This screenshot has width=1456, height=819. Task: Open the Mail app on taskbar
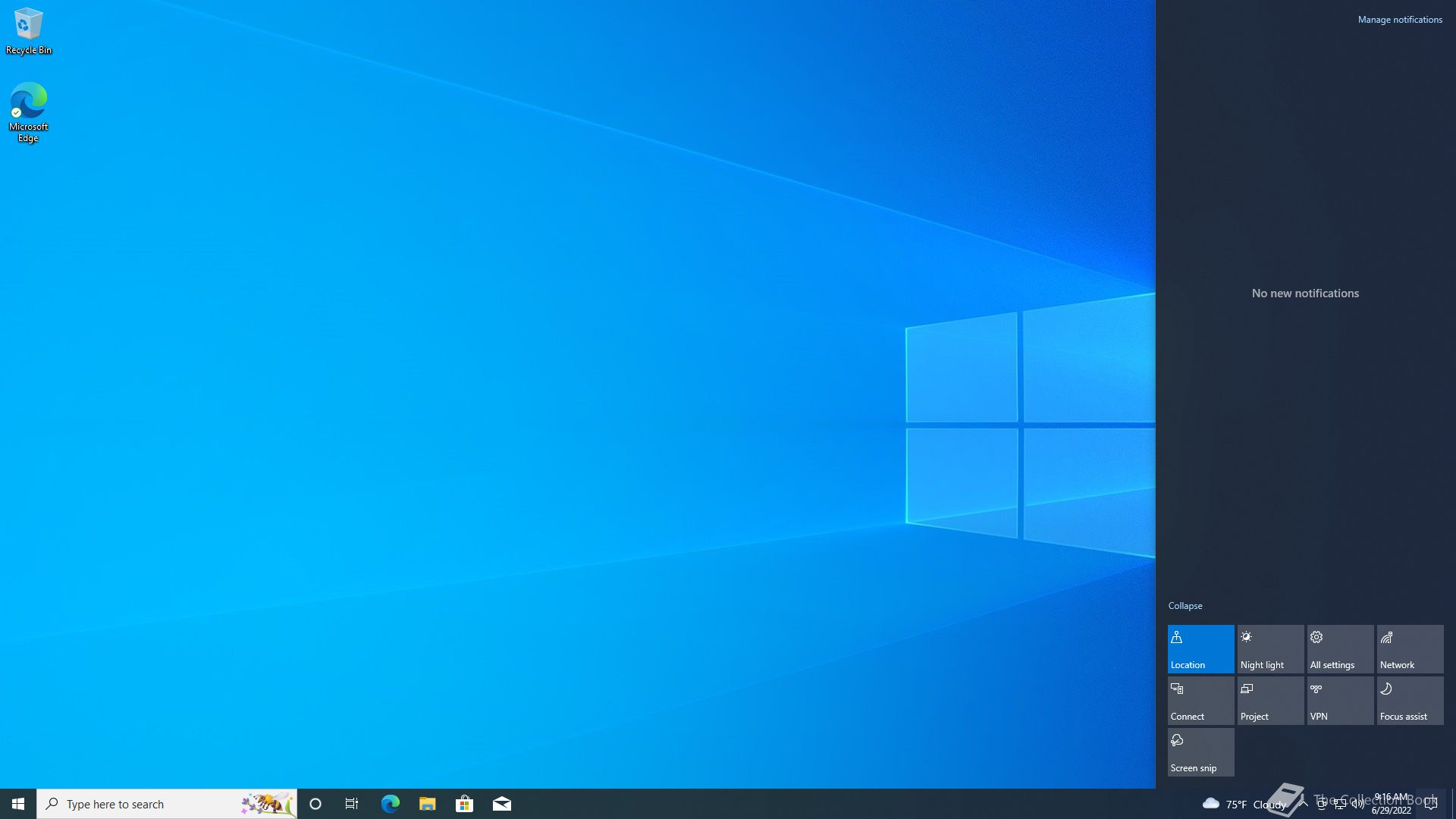(501, 804)
